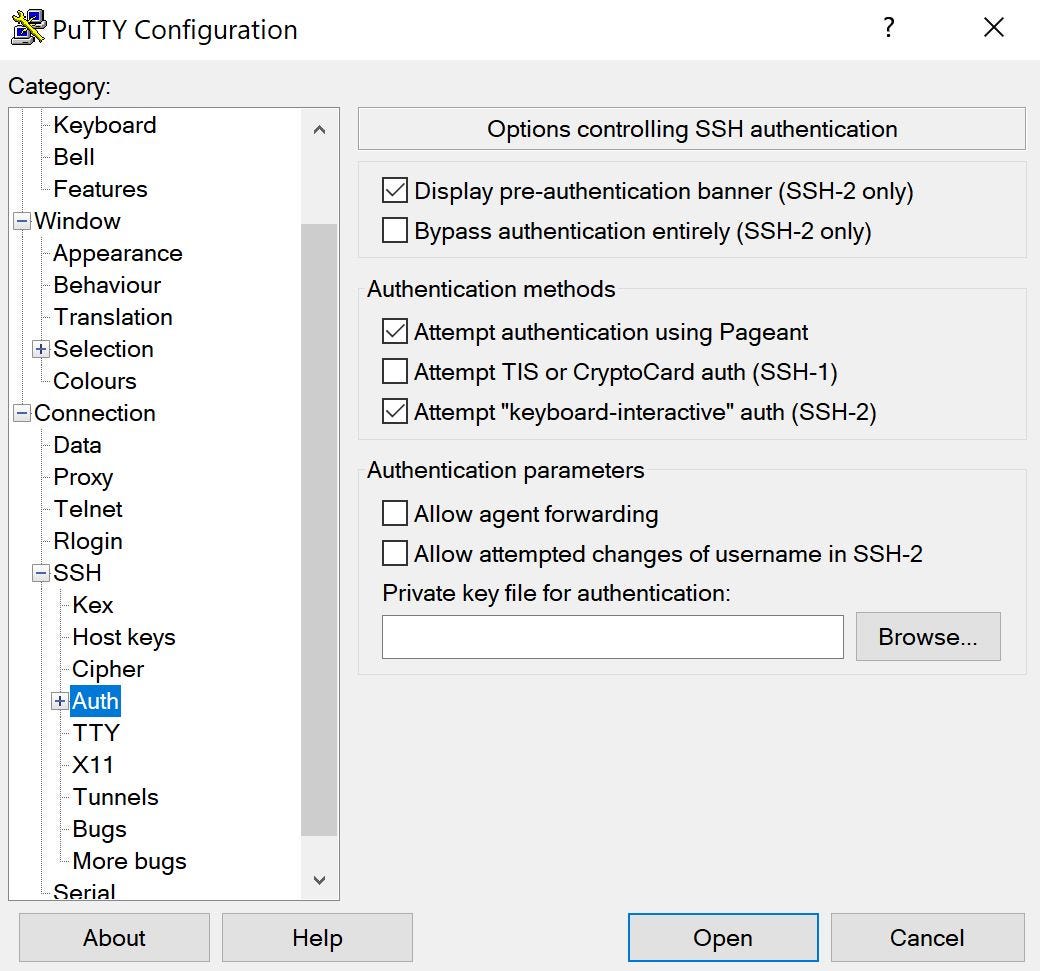This screenshot has height=971, width=1040.
Task: Click the Cancel button
Action: (x=927, y=938)
